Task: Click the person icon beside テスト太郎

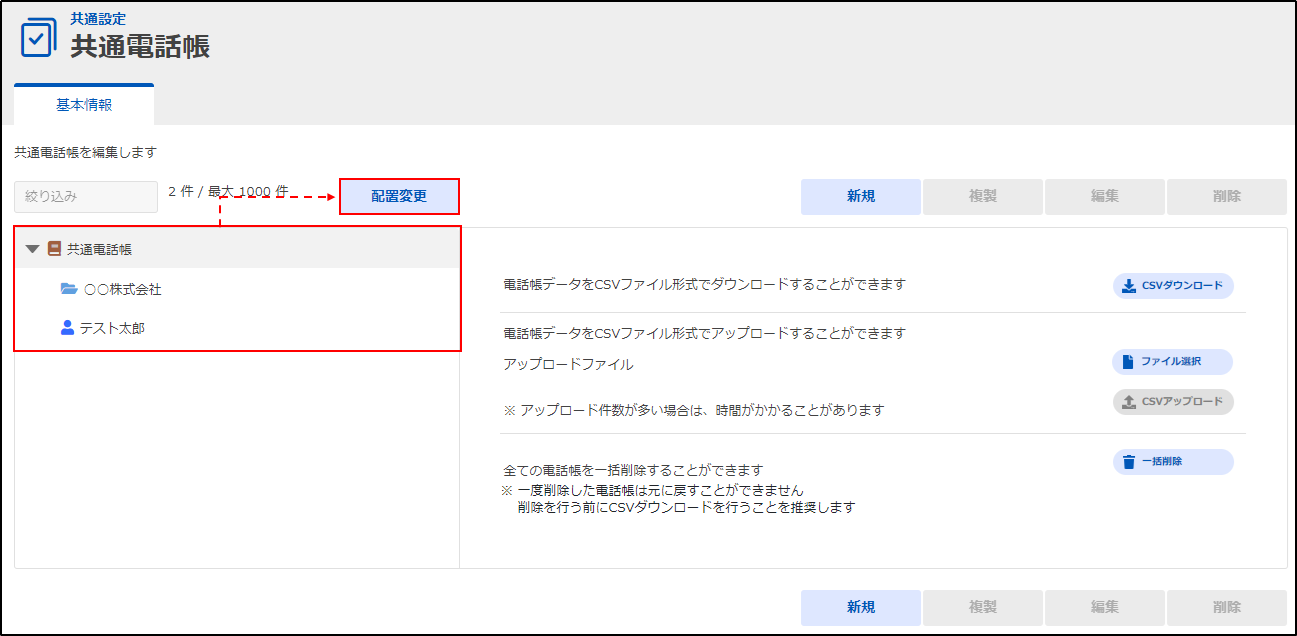Action: tap(68, 327)
